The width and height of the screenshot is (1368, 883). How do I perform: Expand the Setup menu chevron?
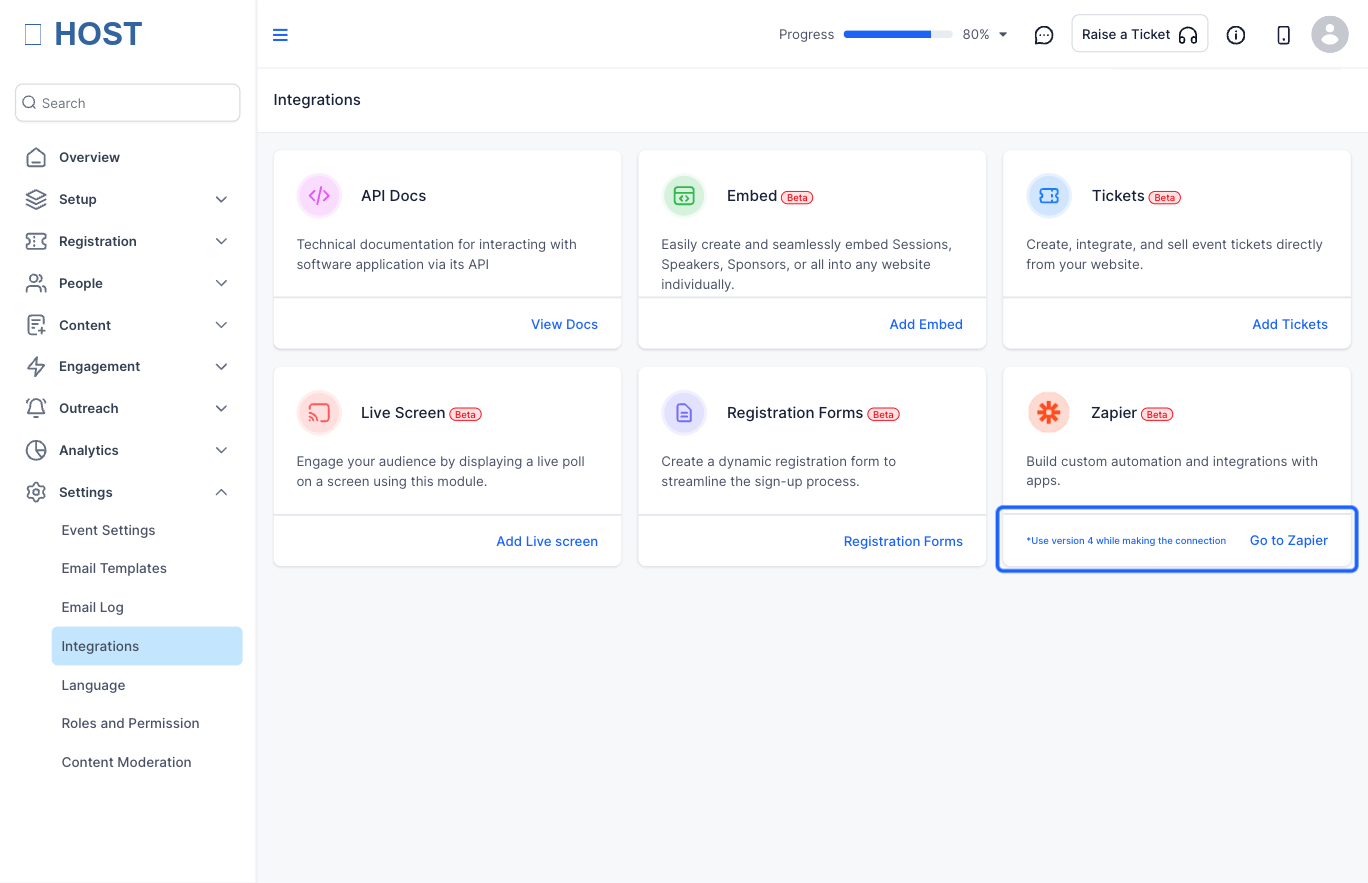pos(222,199)
